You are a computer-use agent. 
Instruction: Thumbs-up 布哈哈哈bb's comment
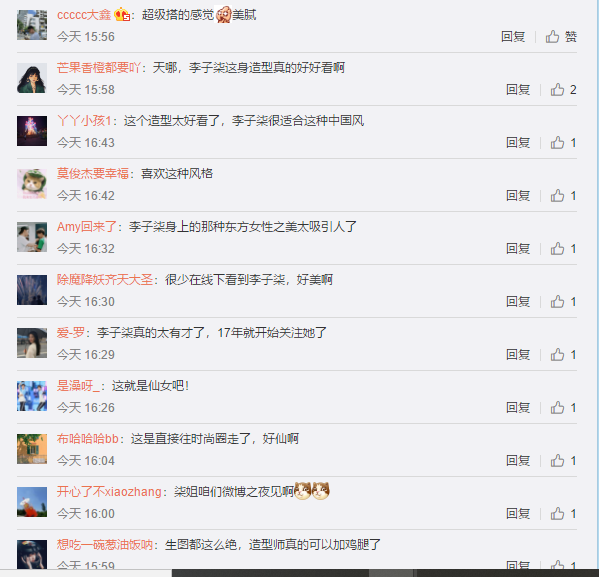click(x=563, y=461)
